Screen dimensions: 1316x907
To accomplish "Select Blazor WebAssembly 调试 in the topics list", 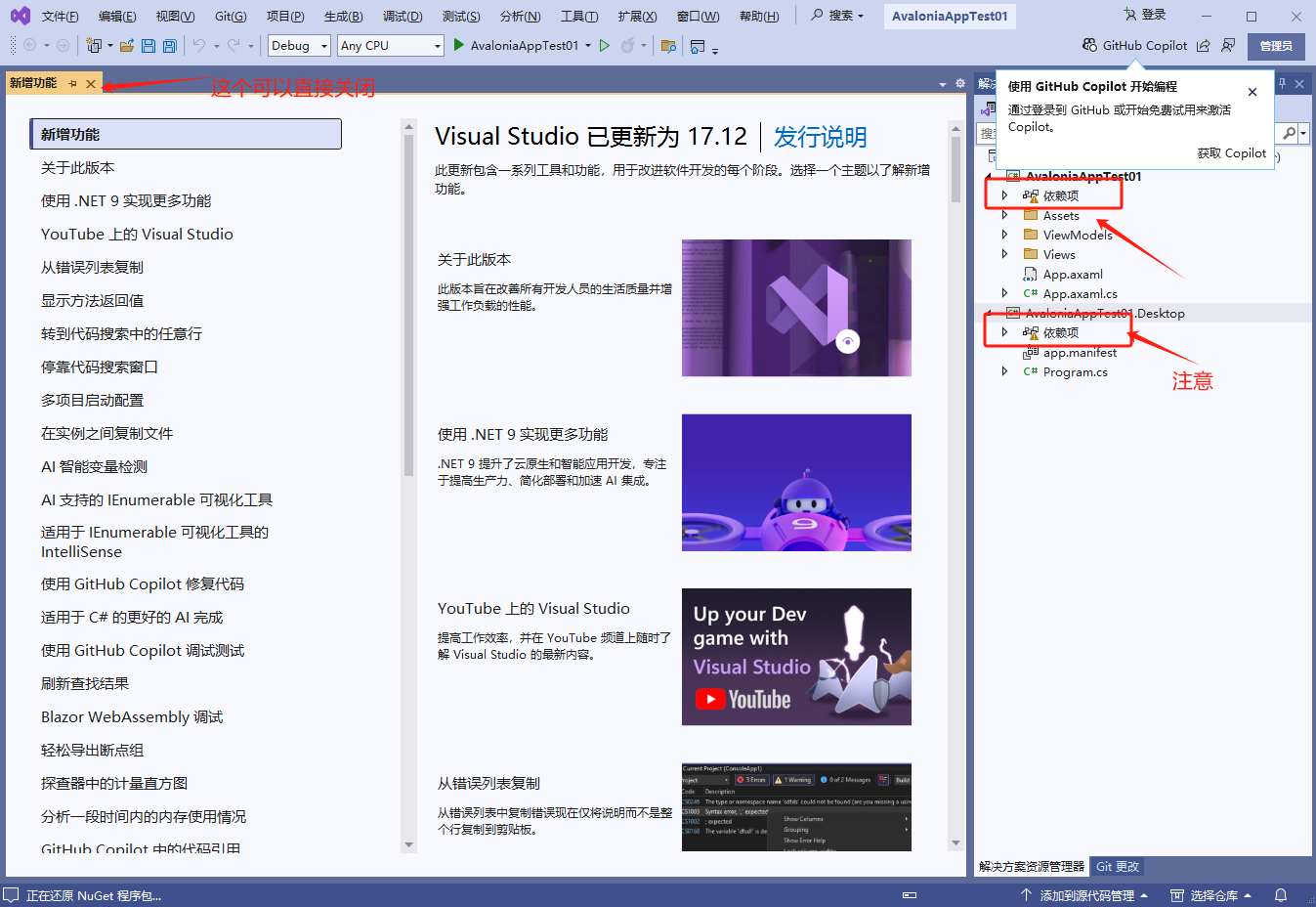I will [132, 717].
